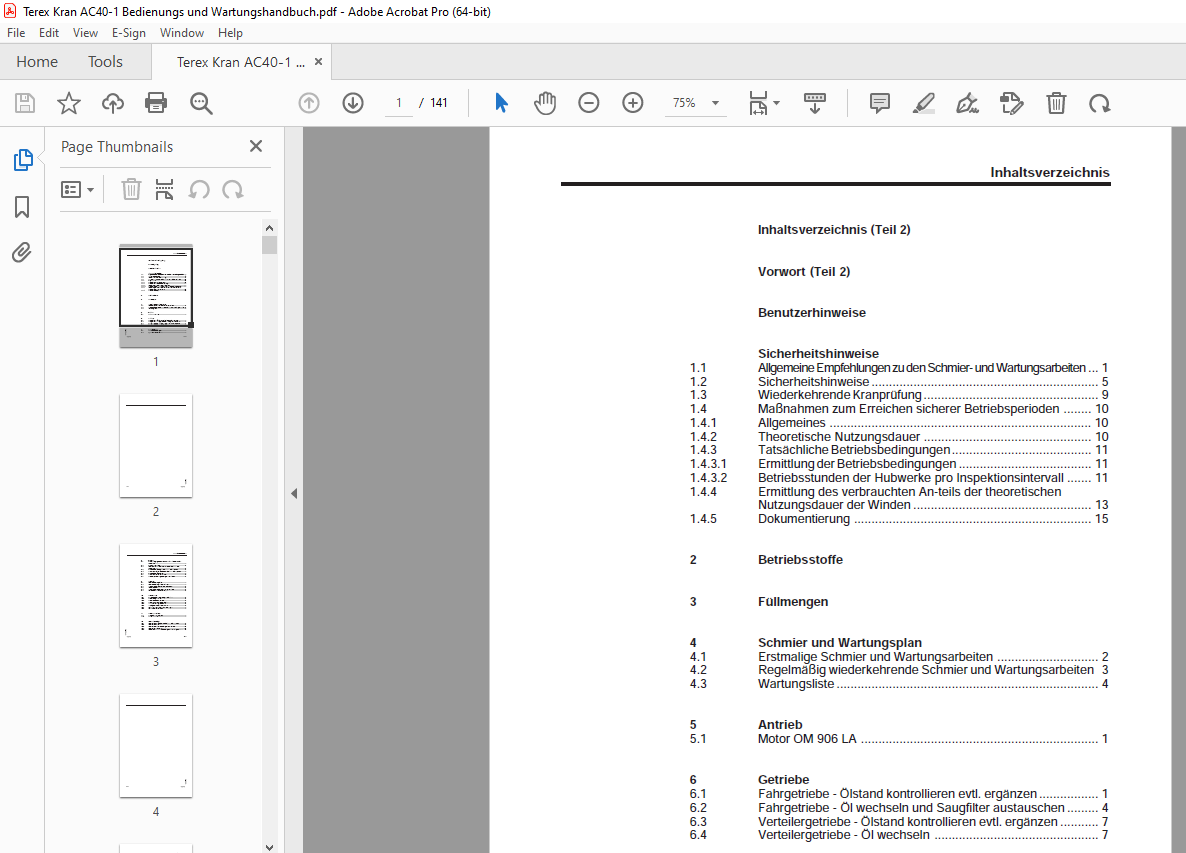The image size is (1186, 853).
Task: Click the page number input field
Action: click(399, 103)
